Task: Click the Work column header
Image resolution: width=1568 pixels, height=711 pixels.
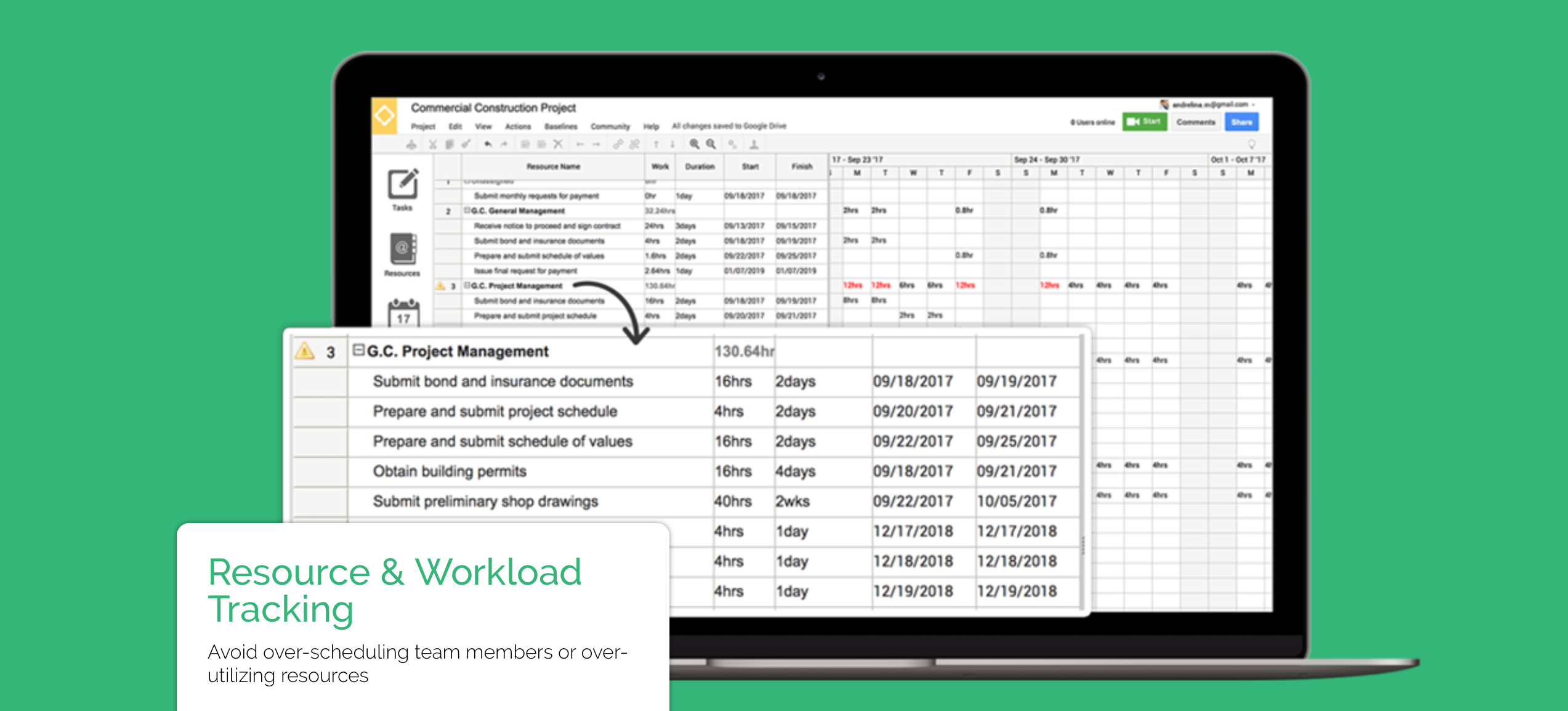Action: tap(660, 166)
